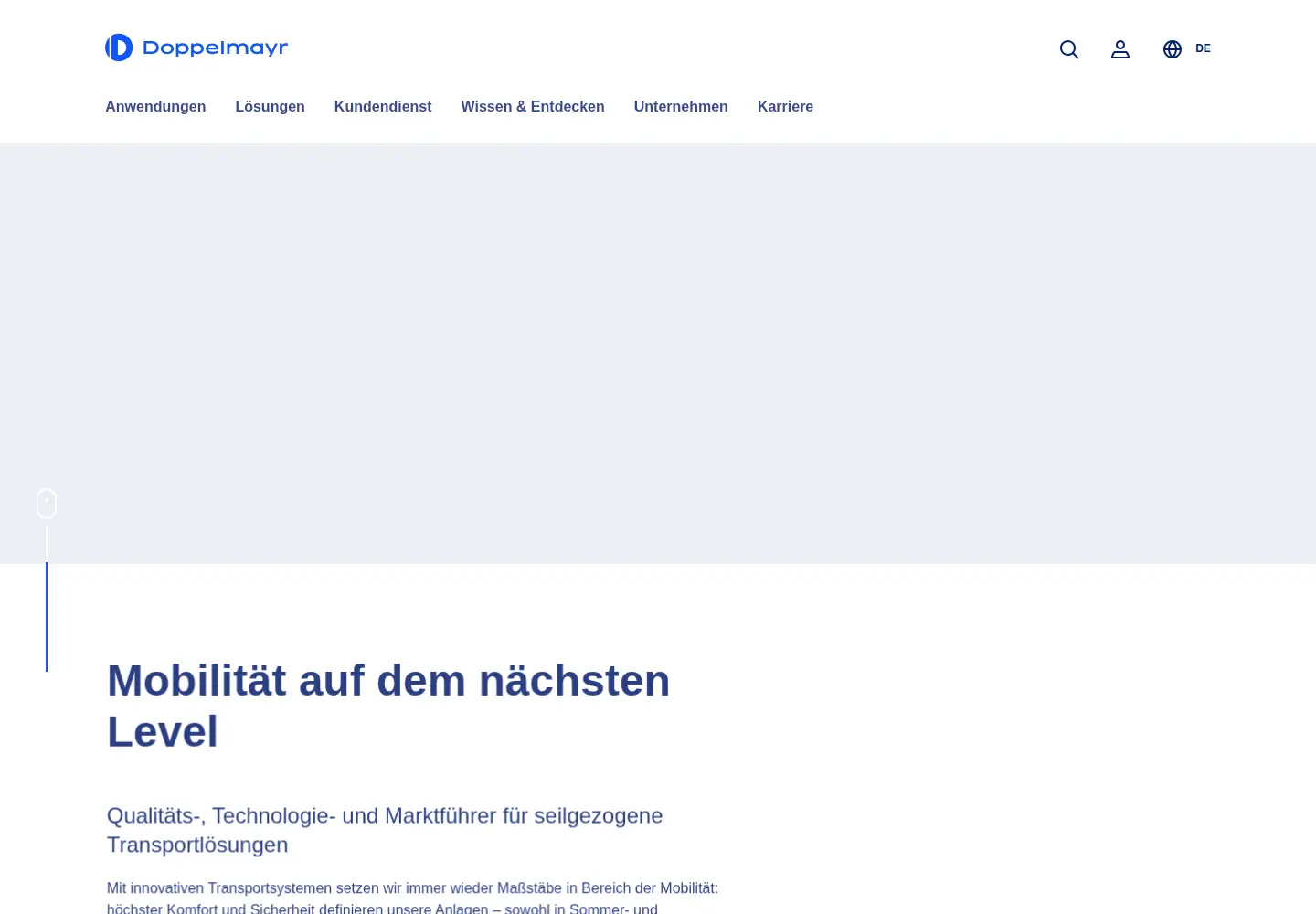Screen dimensions: 1316x914
Task: Click the heading Mobilität auf dem nächsten Level
Action: [x=388, y=706]
